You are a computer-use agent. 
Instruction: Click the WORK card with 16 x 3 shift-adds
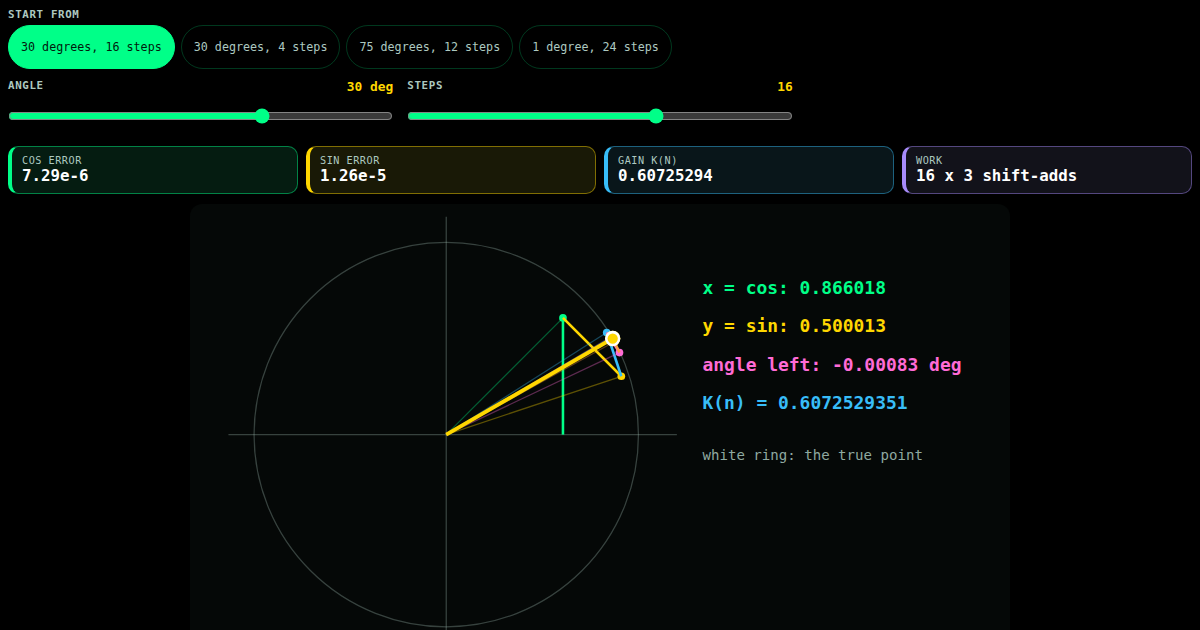1047,170
